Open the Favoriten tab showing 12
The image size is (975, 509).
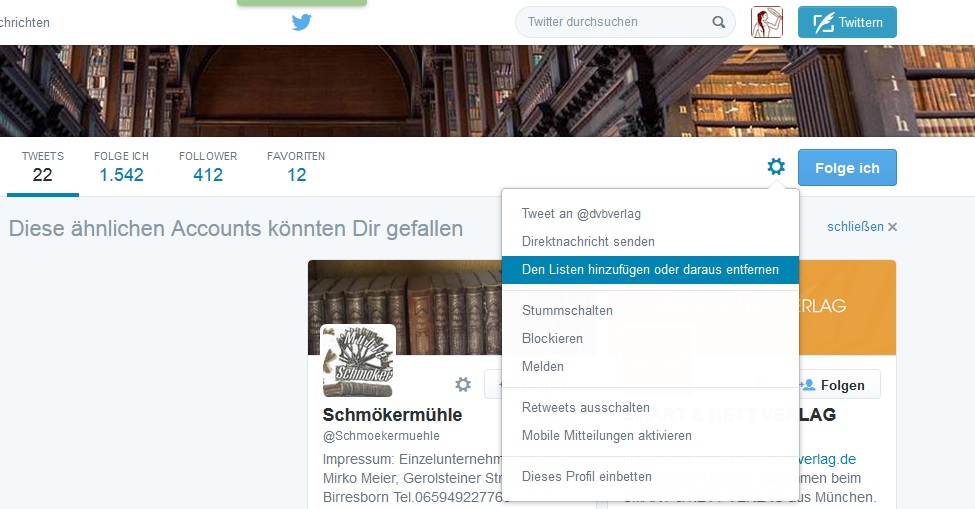[x=296, y=167]
